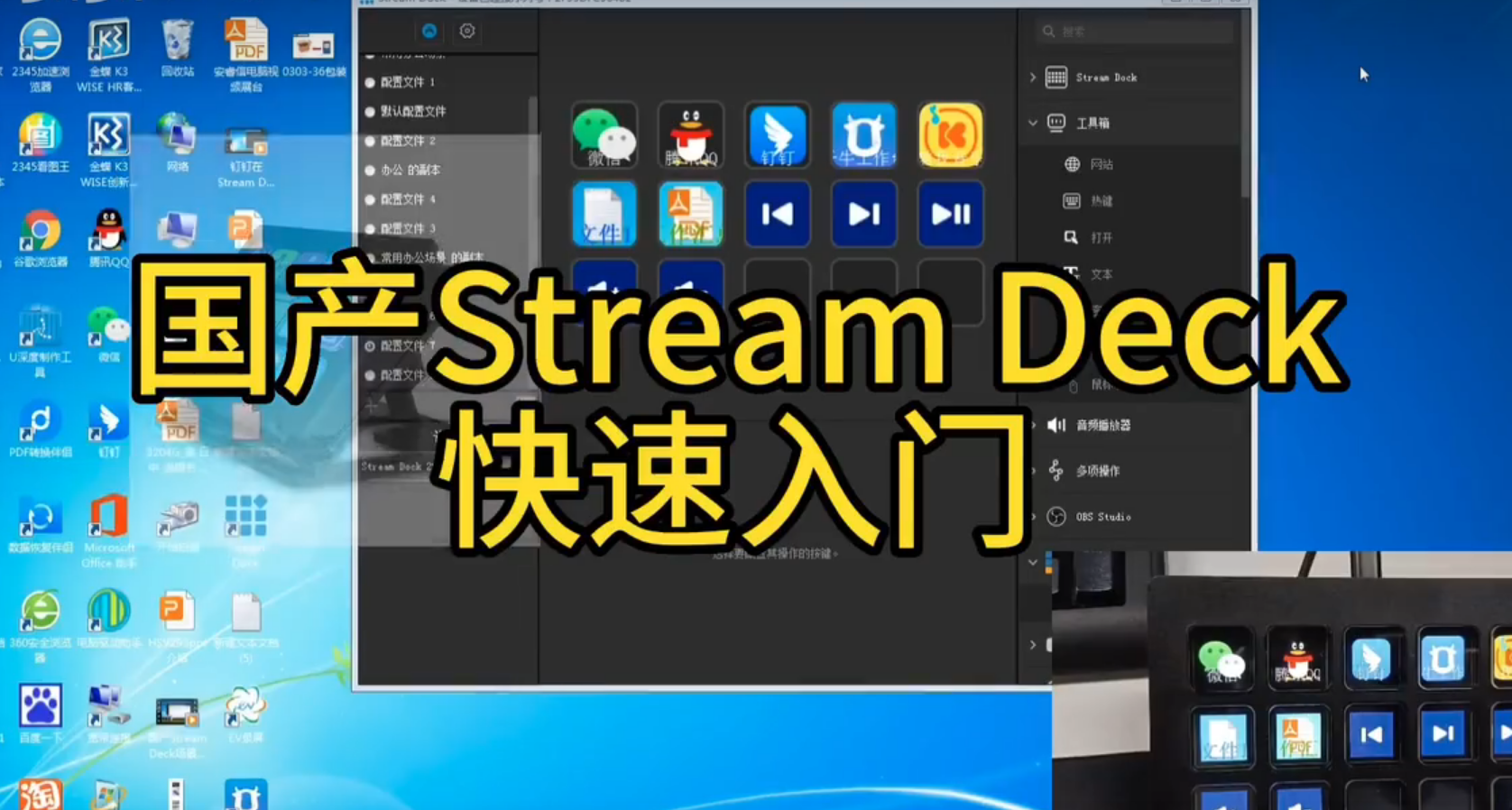Select the blue bull-head work app key
1512x810 pixels.
coord(864,136)
